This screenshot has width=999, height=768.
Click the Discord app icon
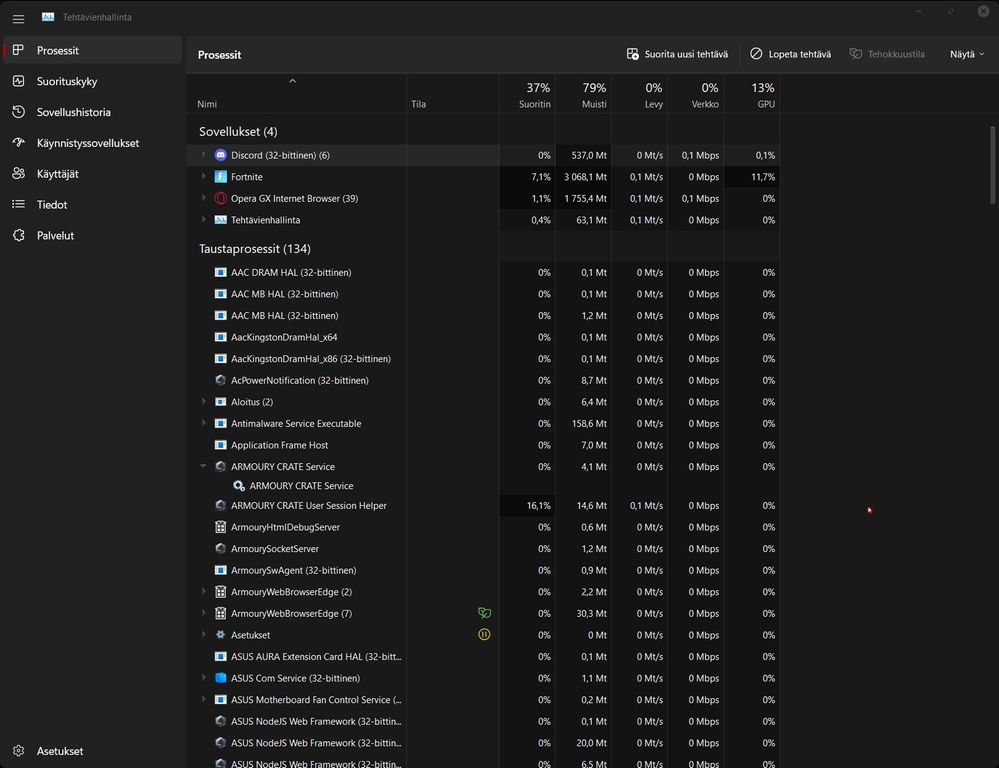click(220, 155)
